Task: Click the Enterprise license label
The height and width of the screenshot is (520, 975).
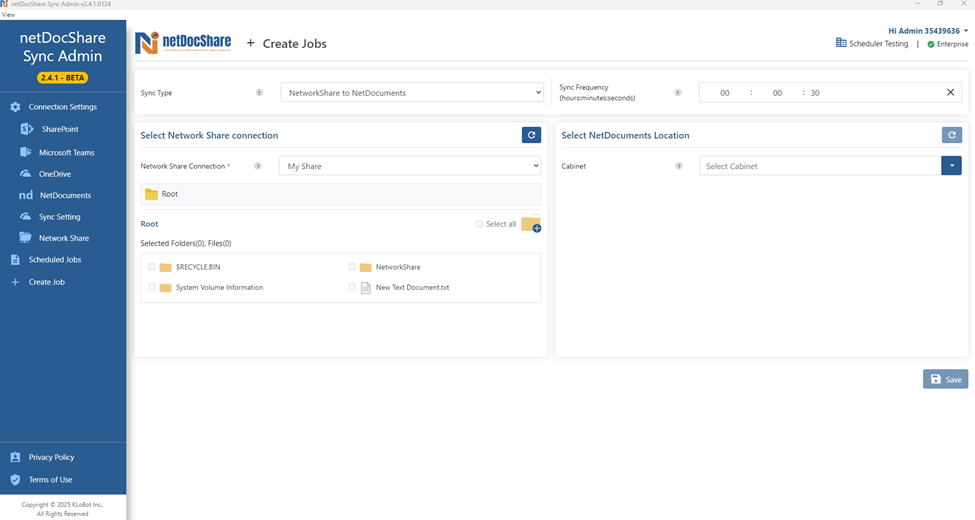Action: pos(952,44)
